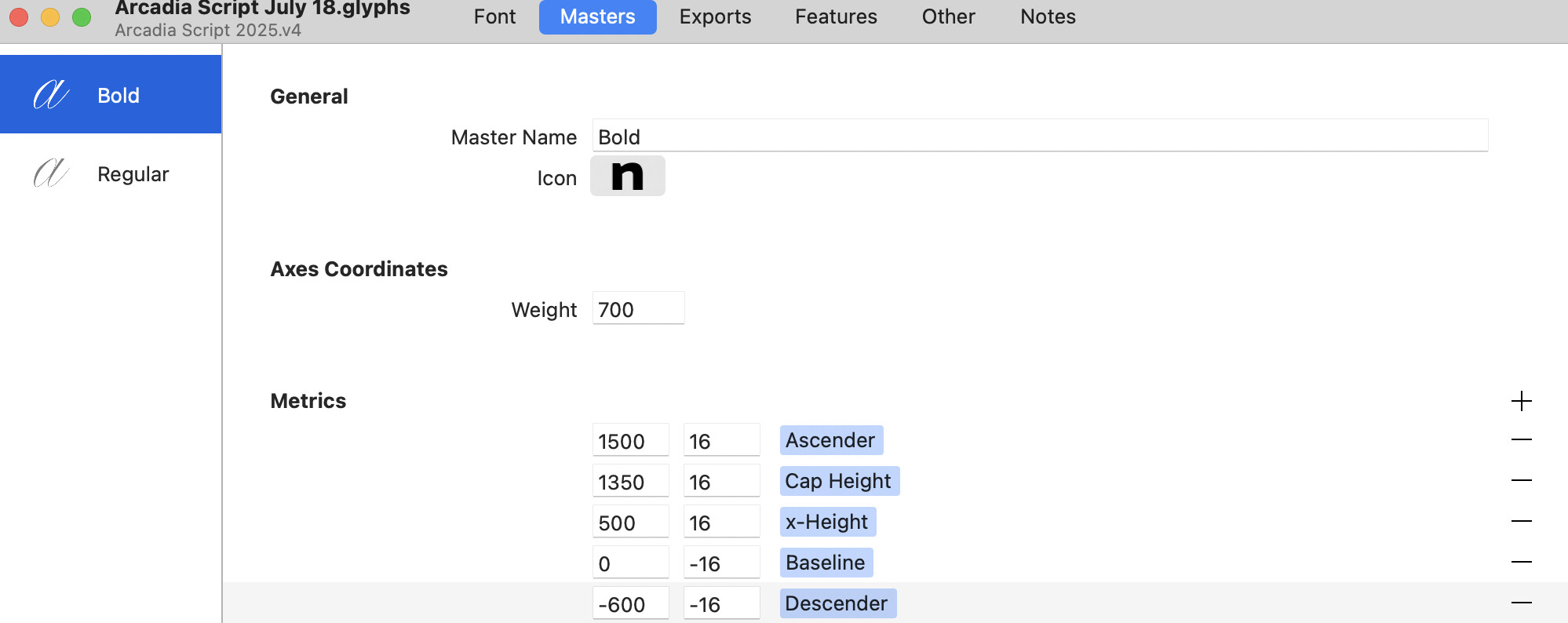Remove the Descender metric row

tap(1521, 603)
